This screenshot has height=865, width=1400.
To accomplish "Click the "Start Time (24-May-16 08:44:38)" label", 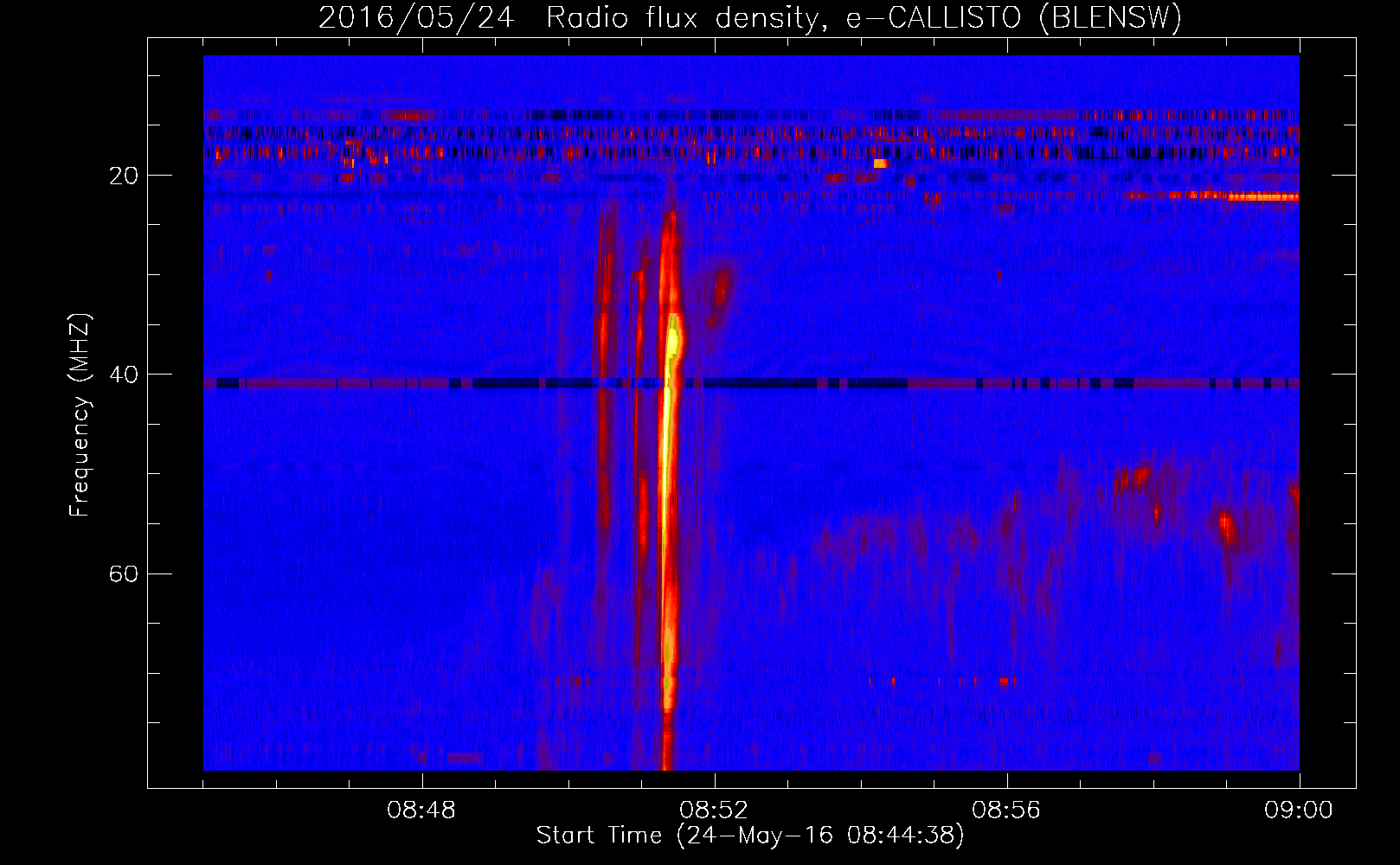I will [x=750, y=836].
